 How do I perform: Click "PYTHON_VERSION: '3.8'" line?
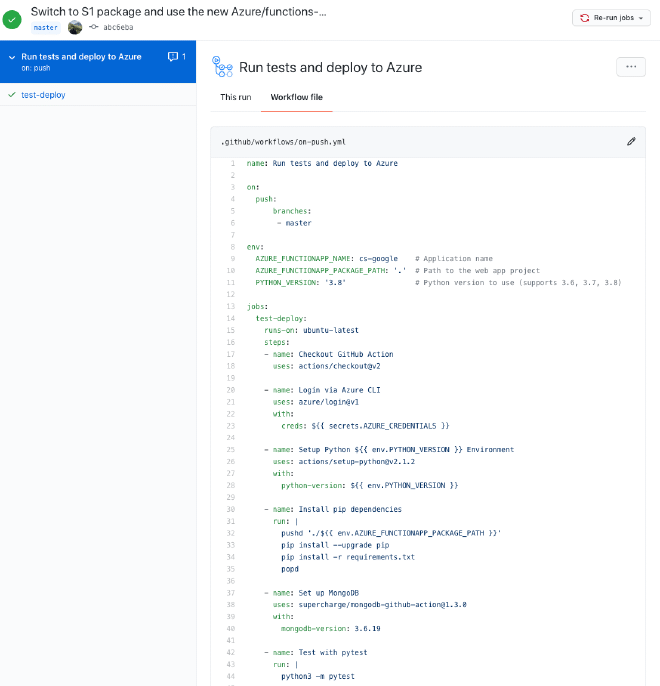(300, 283)
